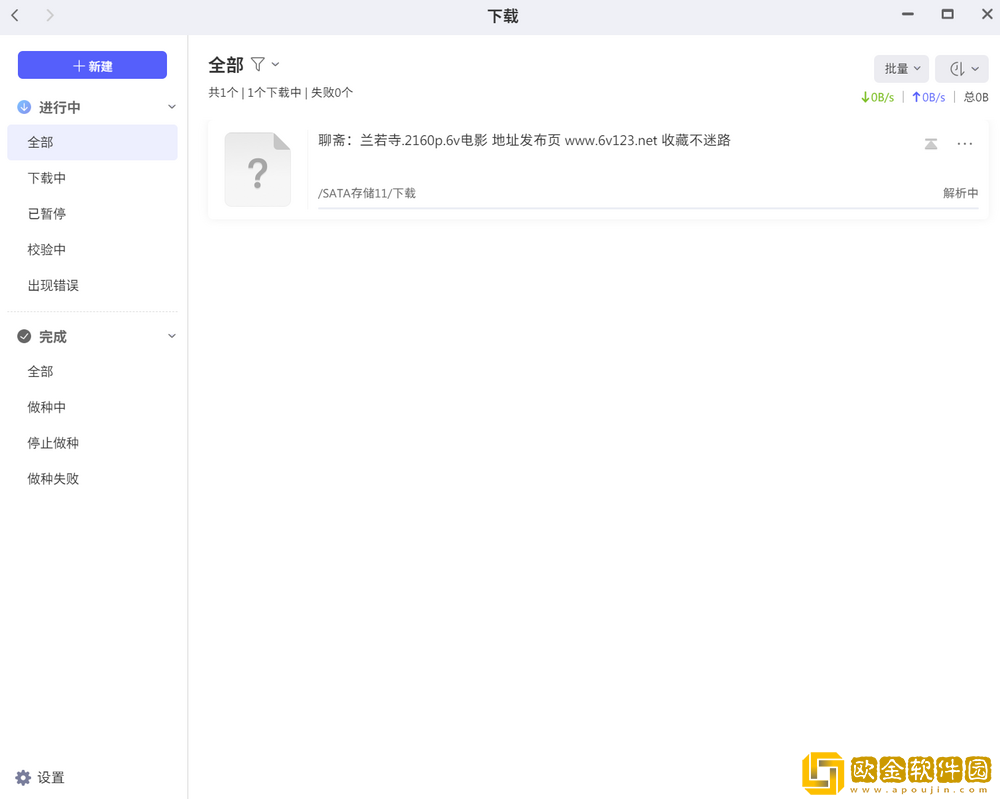The image size is (1000, 799).
Task: Select the 下载中 sidebar category
Action: pyautogui.click(x=53, y=177)
